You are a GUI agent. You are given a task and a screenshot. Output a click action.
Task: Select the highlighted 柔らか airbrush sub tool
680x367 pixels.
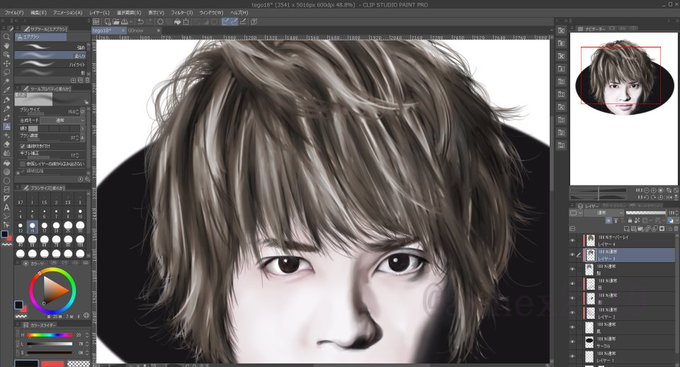[x=51, y=56]
